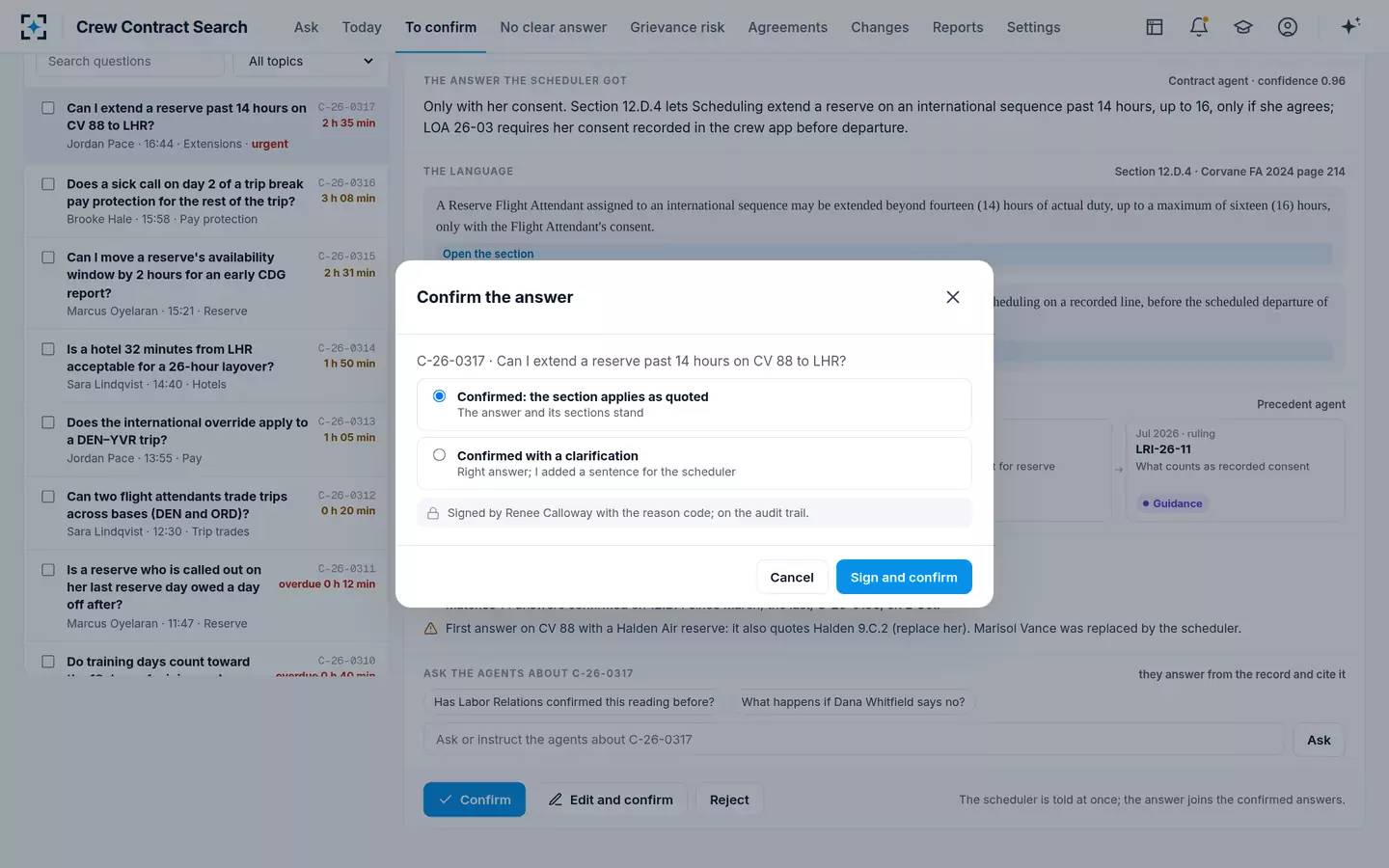
Task: Click the blue Confirm button at bottom
Action: tap(475, 800)
